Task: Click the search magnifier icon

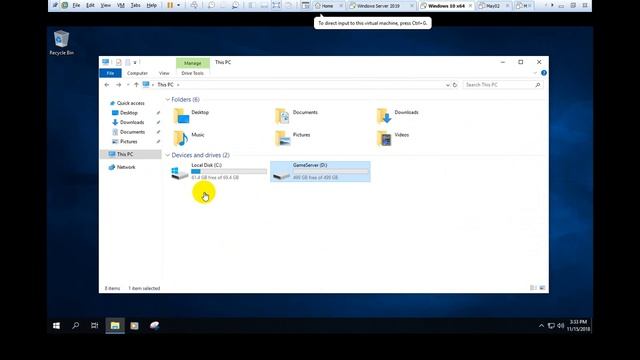Action: (x=538, y=85)
